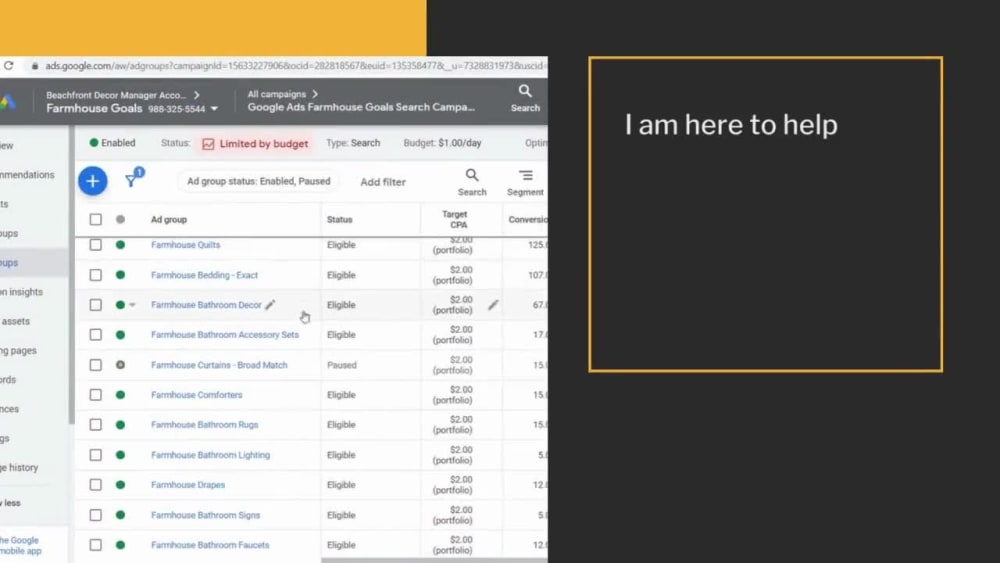Screen dimensions: 1000x563
Task: Check the Farmhouse Curtains - Broad Match checkbox
Action: (x=96, y=365)
